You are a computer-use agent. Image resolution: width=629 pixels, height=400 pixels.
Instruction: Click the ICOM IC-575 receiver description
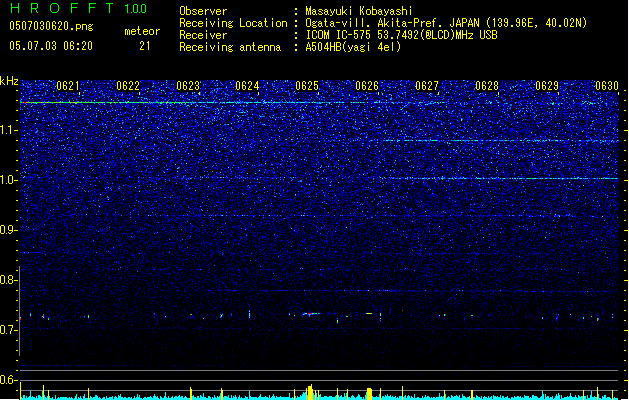[x=402, y=35]
